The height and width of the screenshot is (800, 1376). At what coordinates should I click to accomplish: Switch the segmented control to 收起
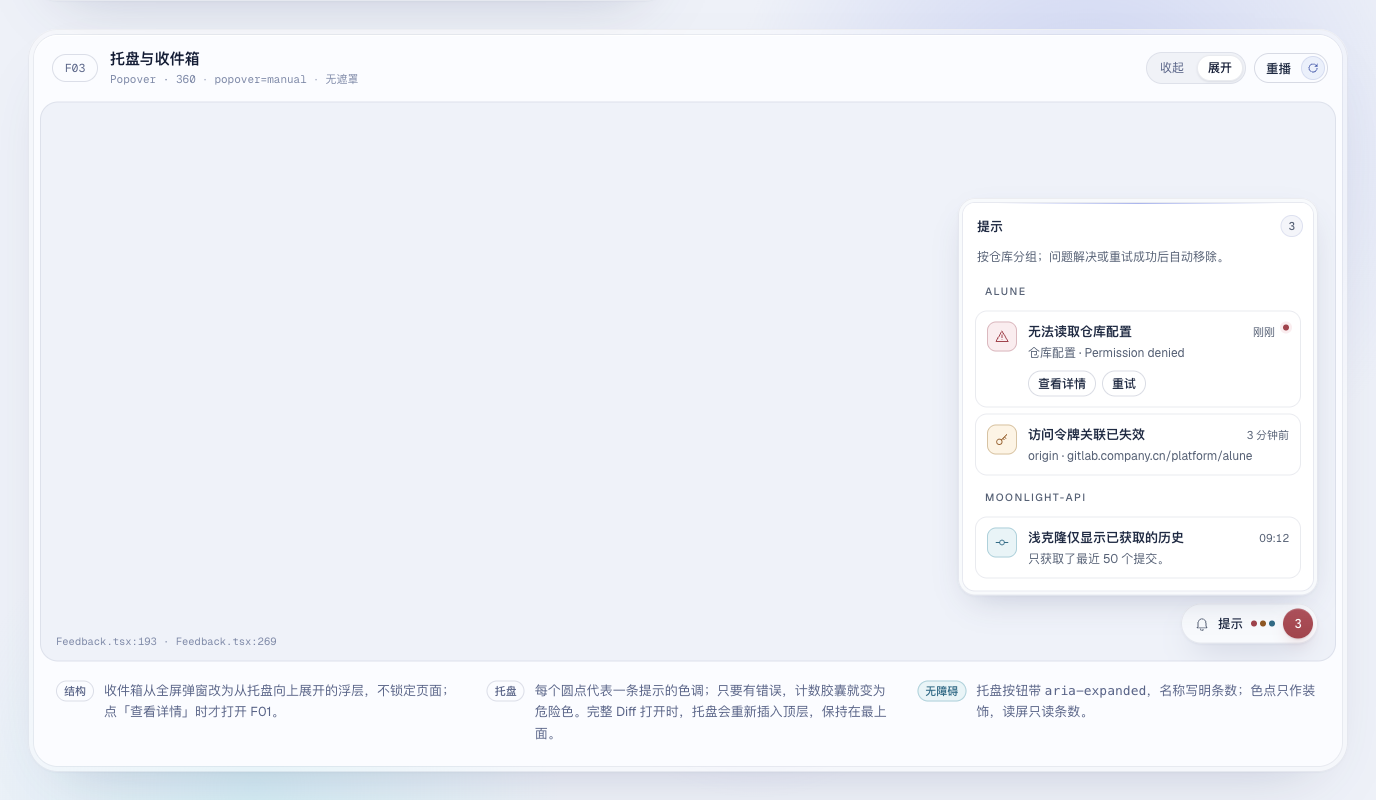click(1172, 68)
